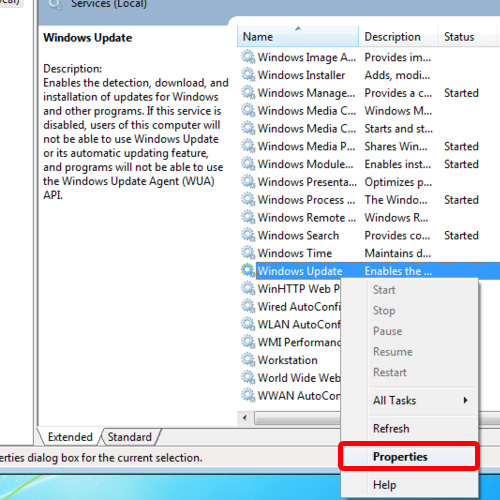Screen dimensions: 500x500
Task: Click the WinHTTP Web P service name
Action: (299, 289)
